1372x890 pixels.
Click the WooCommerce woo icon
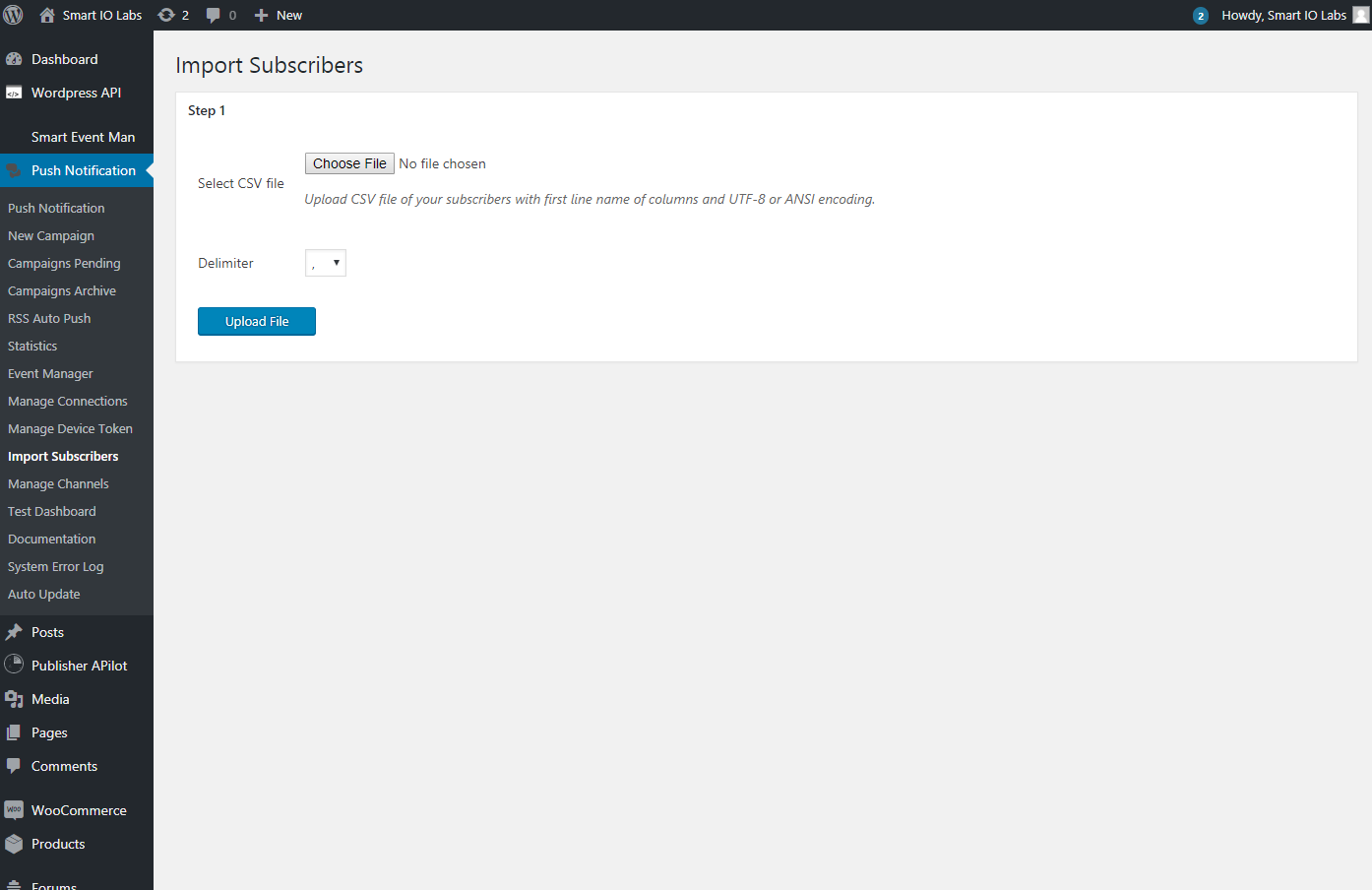[x=14, y=810]
